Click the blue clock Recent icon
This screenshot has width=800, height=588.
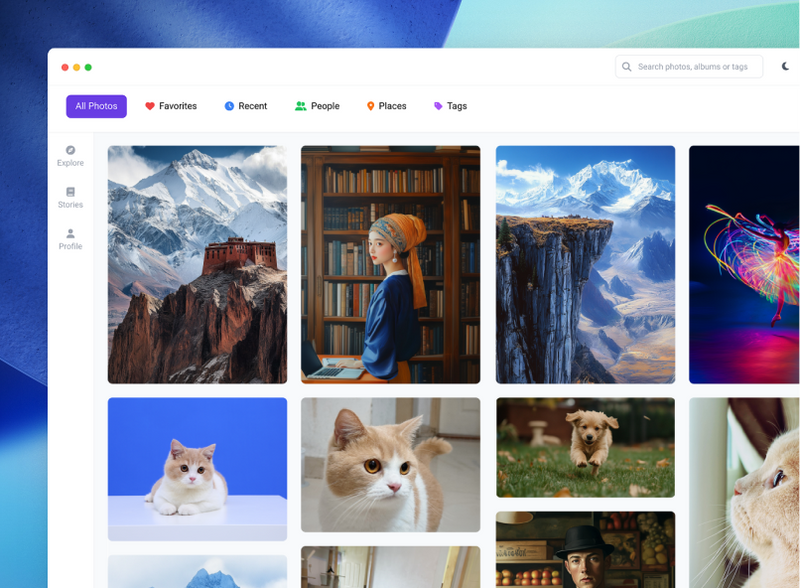pyautogui.click(x=229, y=106)
